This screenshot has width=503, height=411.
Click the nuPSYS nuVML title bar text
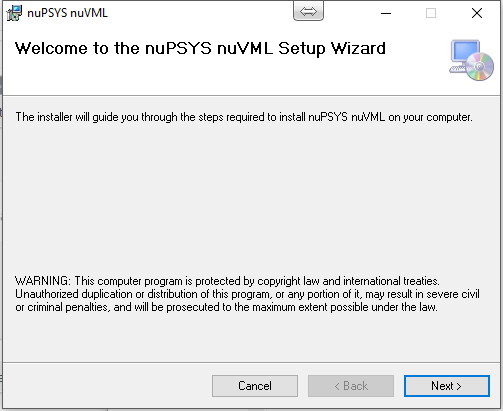click(x=67, y=13)
